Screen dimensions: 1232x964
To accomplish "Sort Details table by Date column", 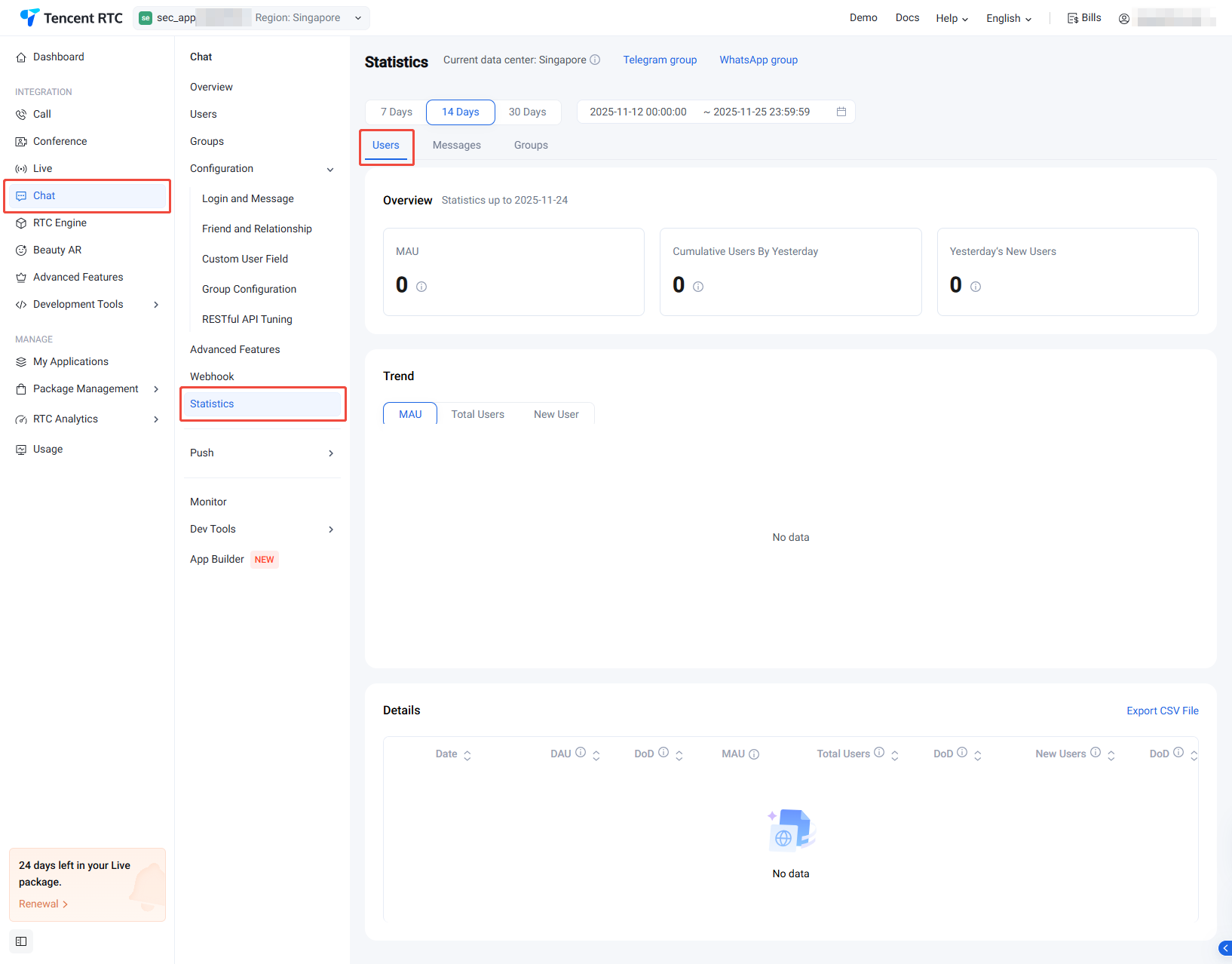I will tap(467, 755).
